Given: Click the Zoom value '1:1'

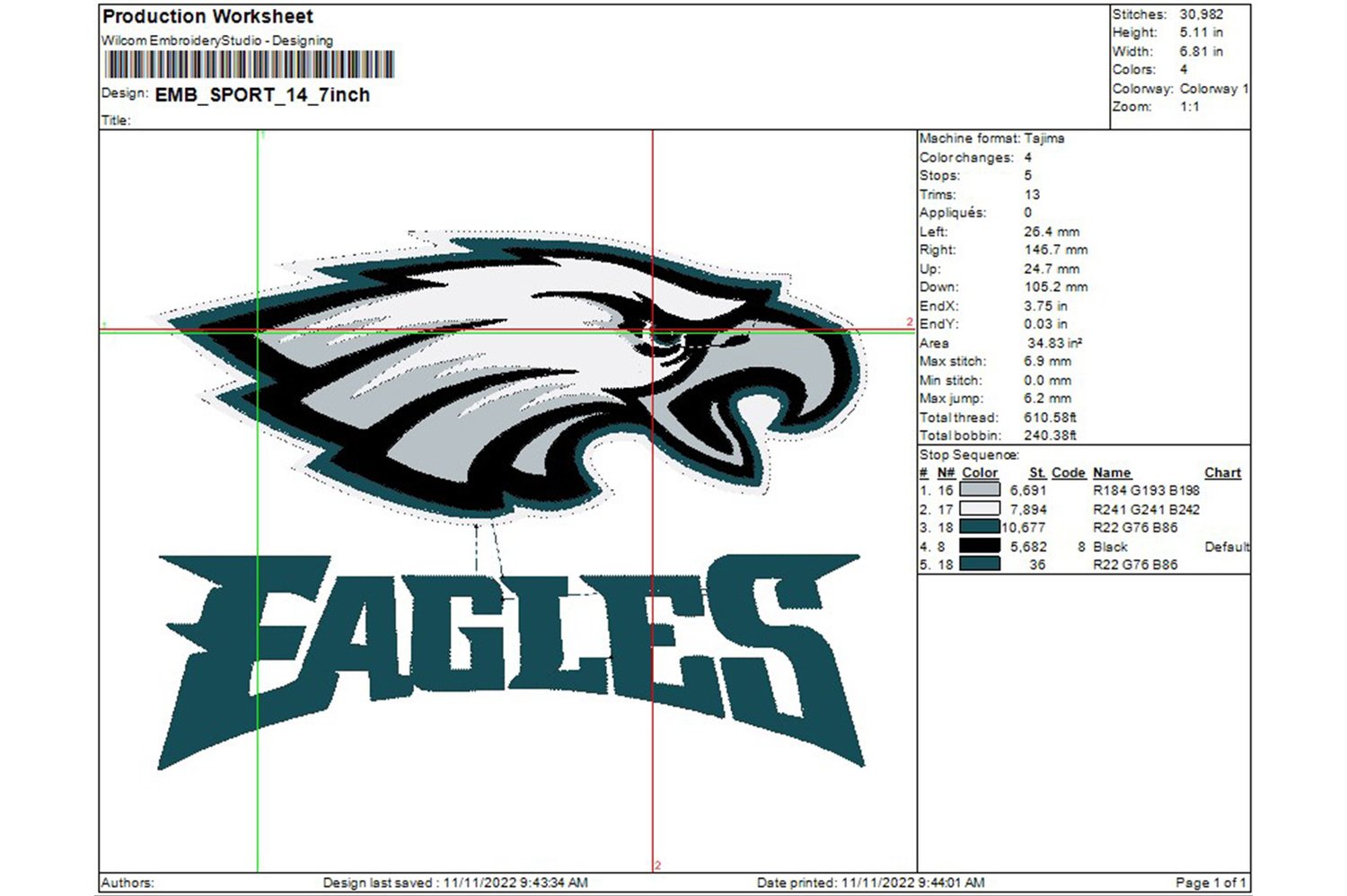Looking at the screenshot, I should coord(1189,106).
